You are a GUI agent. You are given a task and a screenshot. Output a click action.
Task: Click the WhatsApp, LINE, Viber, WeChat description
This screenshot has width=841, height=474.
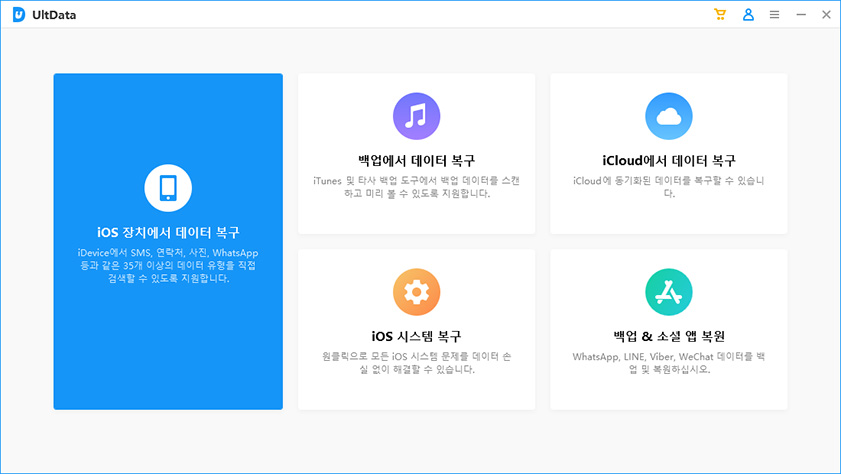(669, 363)
